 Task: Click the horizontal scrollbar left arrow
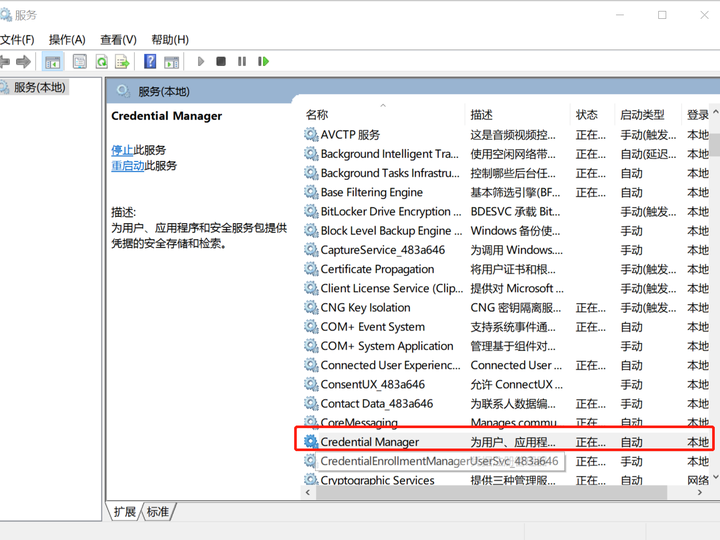(x=308, y=492)
